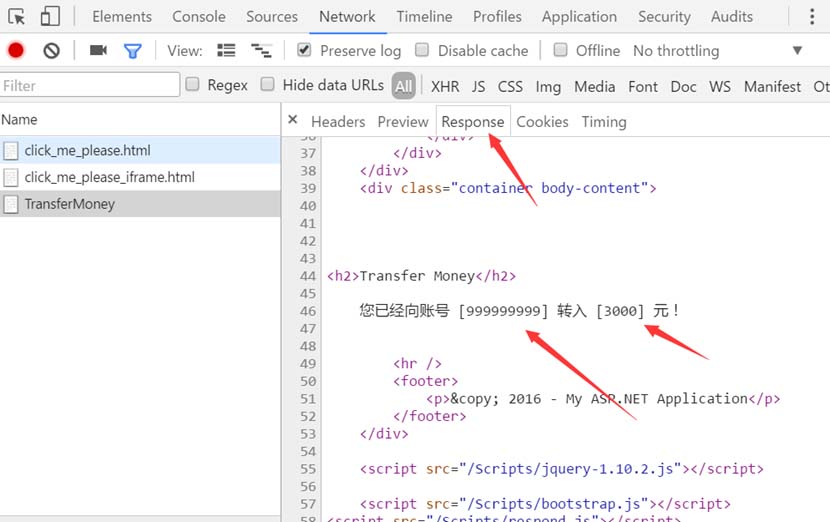
Task: Clear the network log icon
Action: pos(51,51)
